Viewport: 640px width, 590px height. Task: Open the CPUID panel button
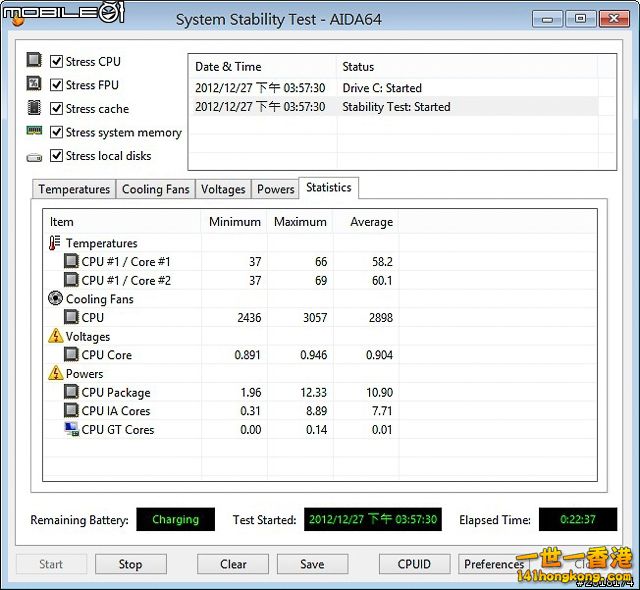tap(414, 564)
